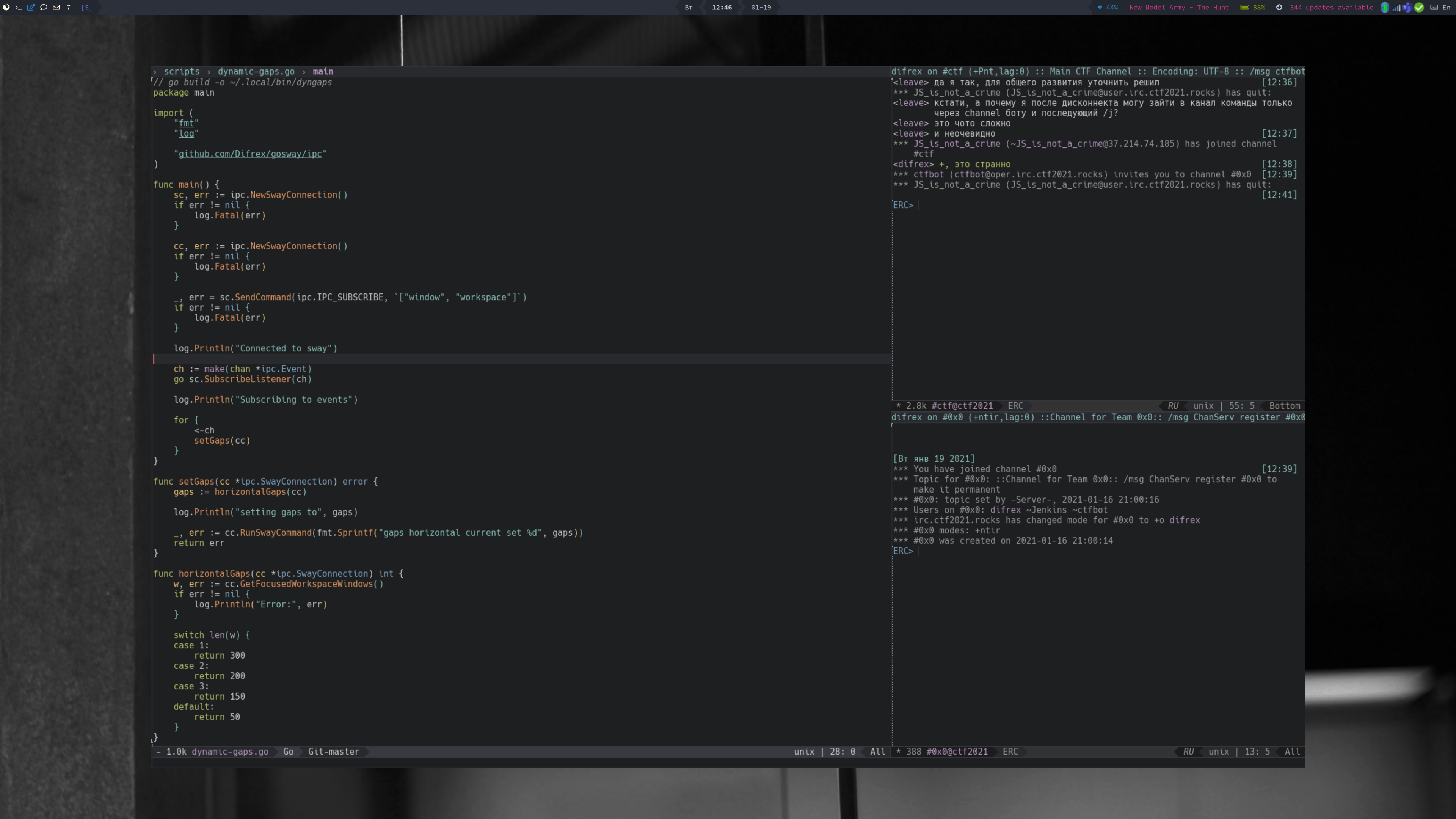
Task: Open the Bluetooth tray icon
Action: (1385, 7)
